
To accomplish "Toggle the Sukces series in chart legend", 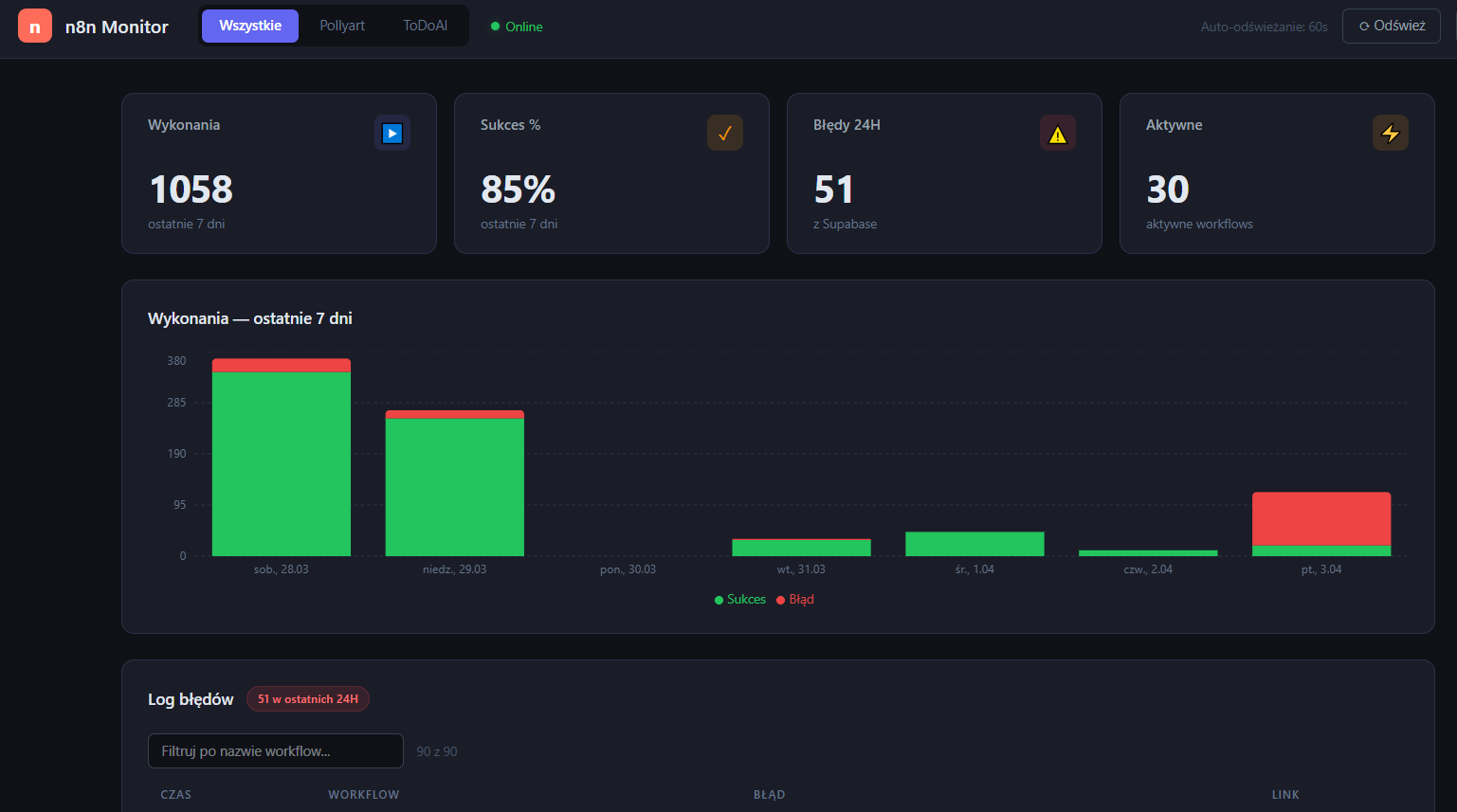I will (x=740, y=600).
